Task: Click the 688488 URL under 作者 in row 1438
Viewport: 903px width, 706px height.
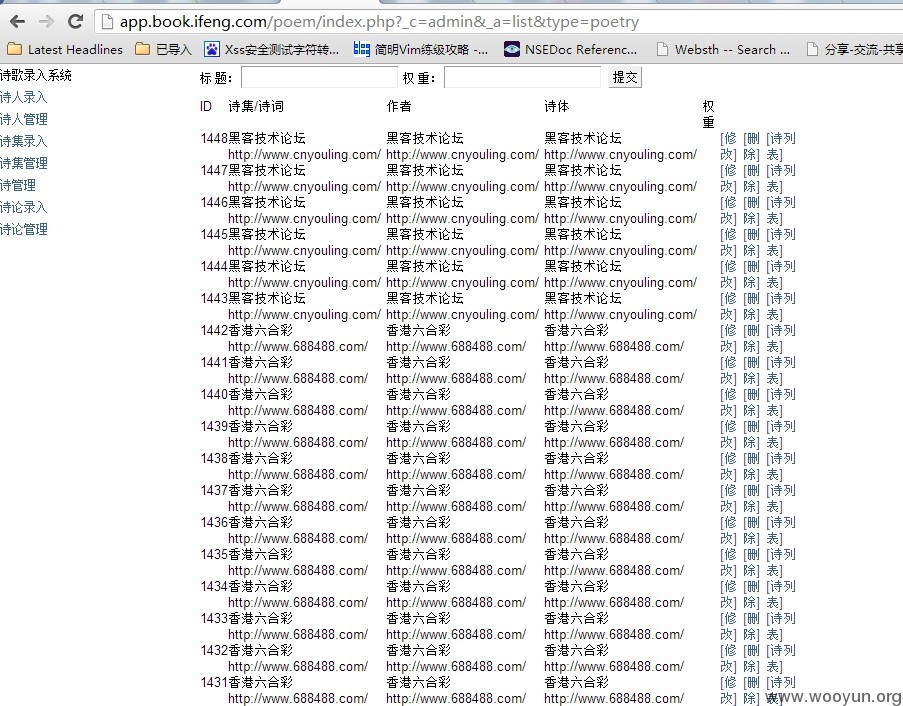Action: point(456,475)
